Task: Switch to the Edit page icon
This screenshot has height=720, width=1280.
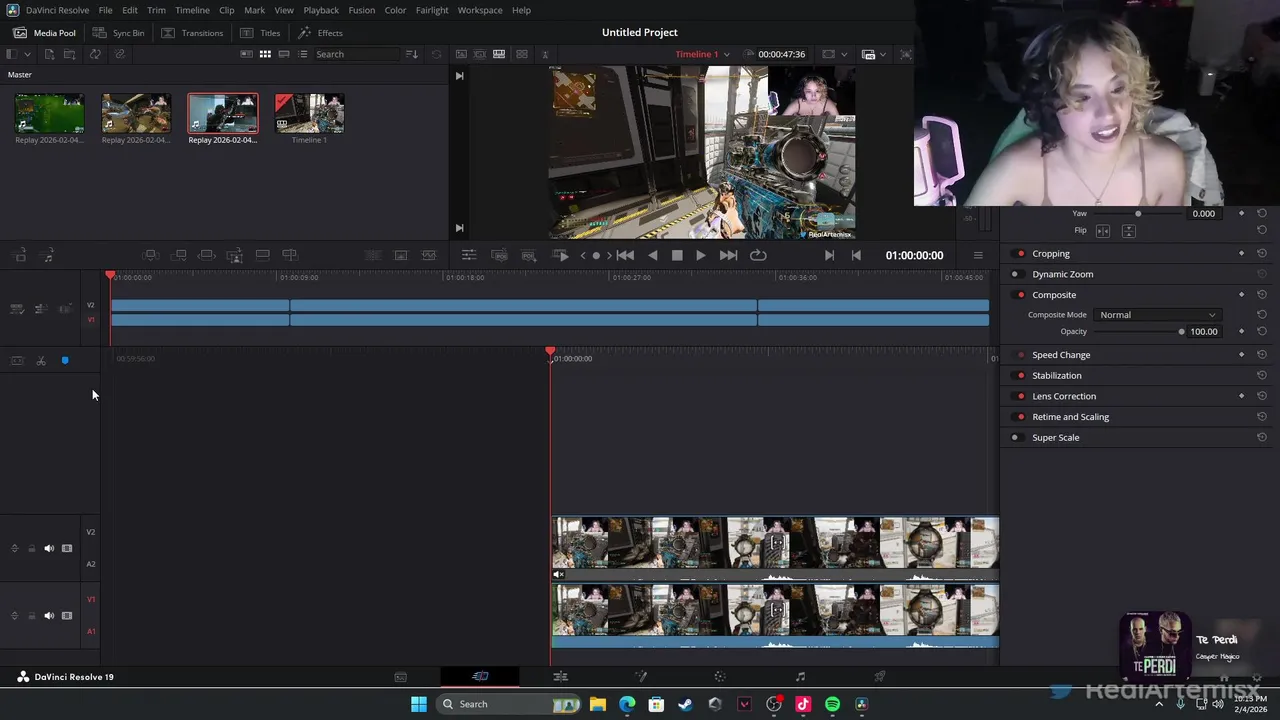Action: point(560,677)
